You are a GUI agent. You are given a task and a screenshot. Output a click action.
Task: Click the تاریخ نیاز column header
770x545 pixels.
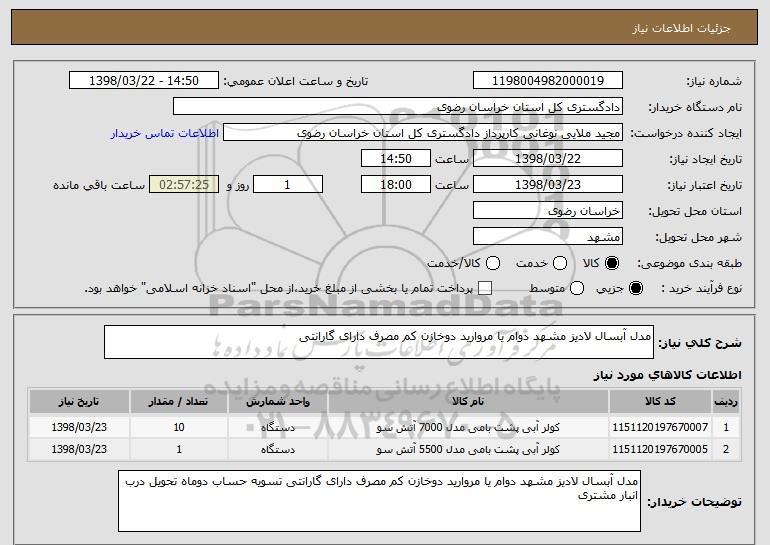79,402
